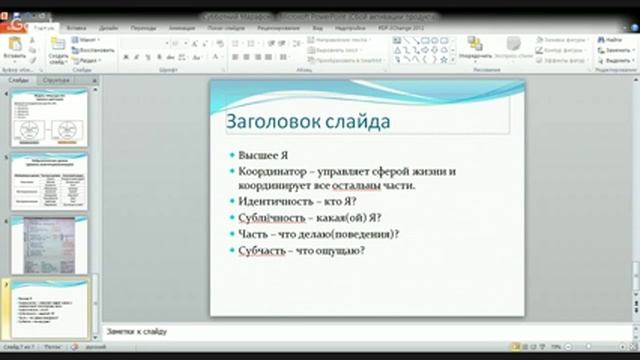
Task: Open the Text Direction (Направление текста) dropdown
Action: pos(340,40)
